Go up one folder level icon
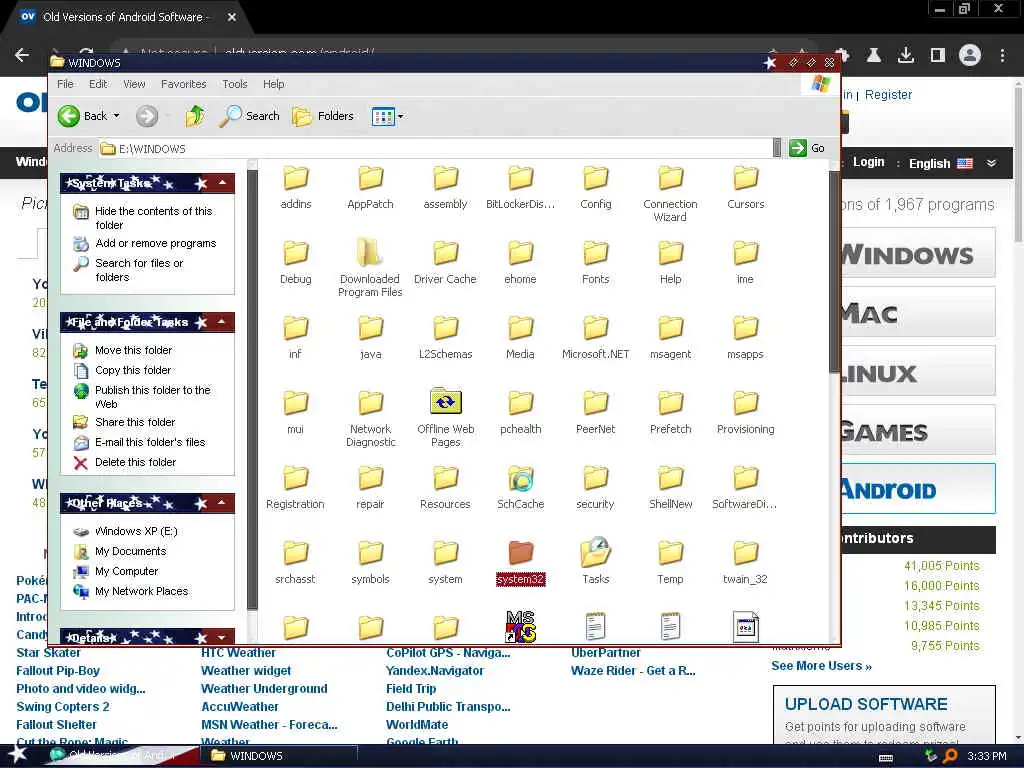 click(x=195, y=116)
